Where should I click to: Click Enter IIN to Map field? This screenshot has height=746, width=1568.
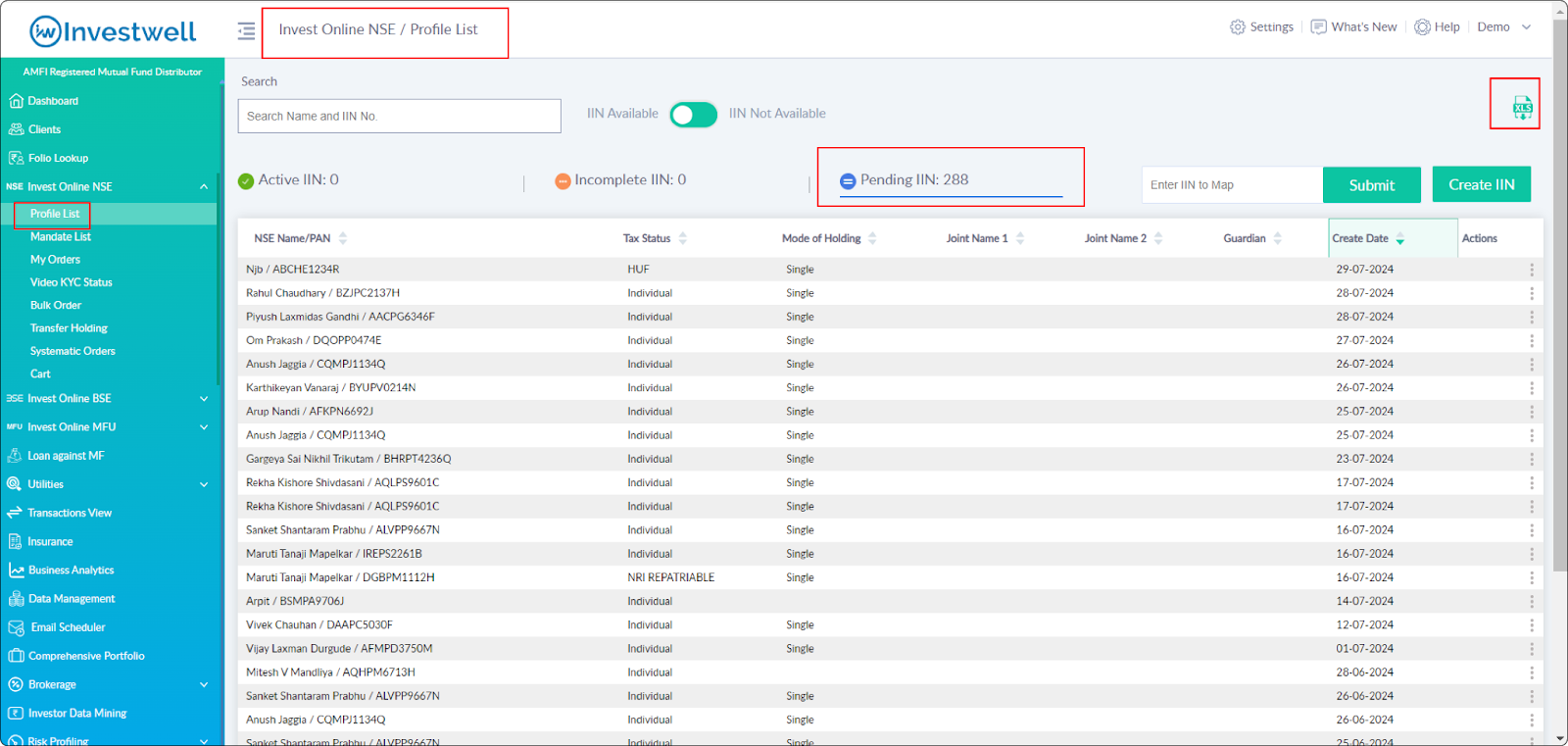coord(1232,185)
